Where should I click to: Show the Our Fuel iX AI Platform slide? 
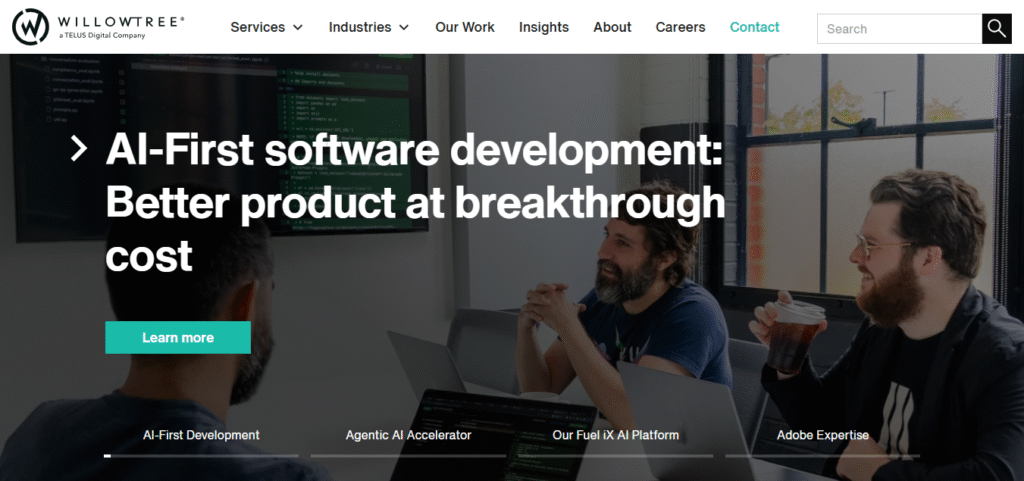[x=615, y=435]
